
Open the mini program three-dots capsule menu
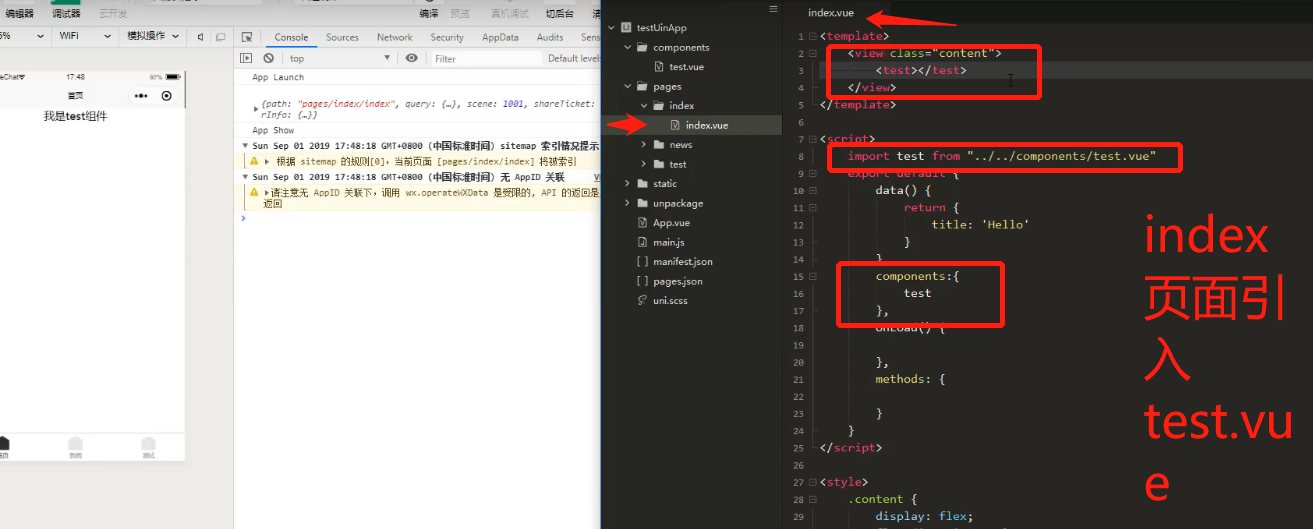pos(141,96)
